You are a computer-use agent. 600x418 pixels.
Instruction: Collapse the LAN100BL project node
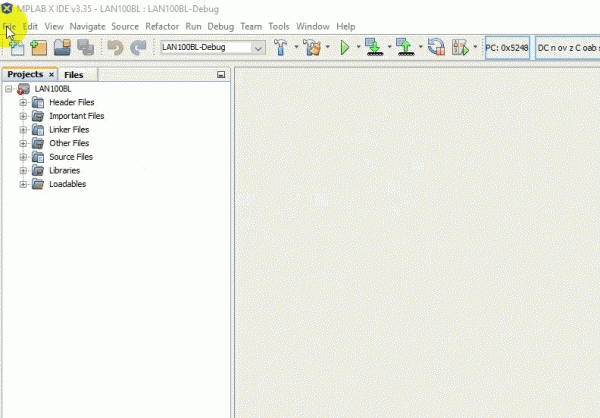point(8,89)
